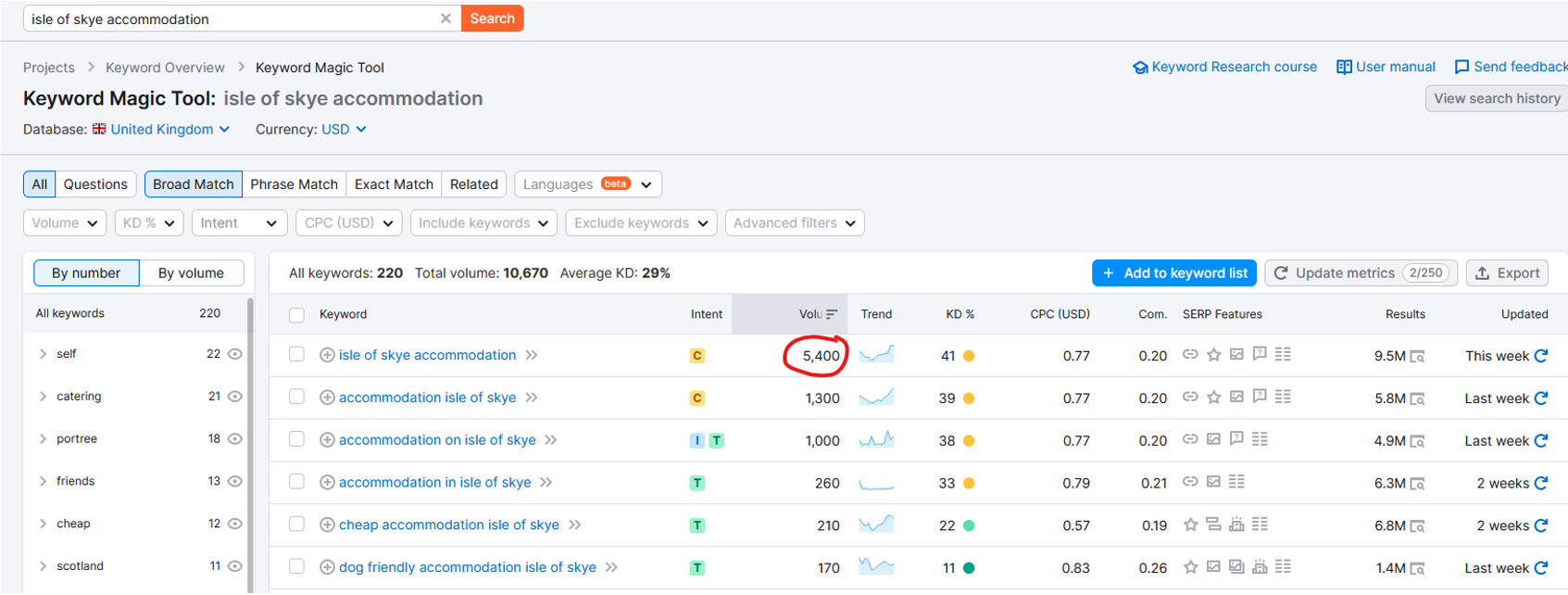Tick checkbox for isle of skye accommodation
This screenshot has height=595, width=1568.
coord(296,354)
